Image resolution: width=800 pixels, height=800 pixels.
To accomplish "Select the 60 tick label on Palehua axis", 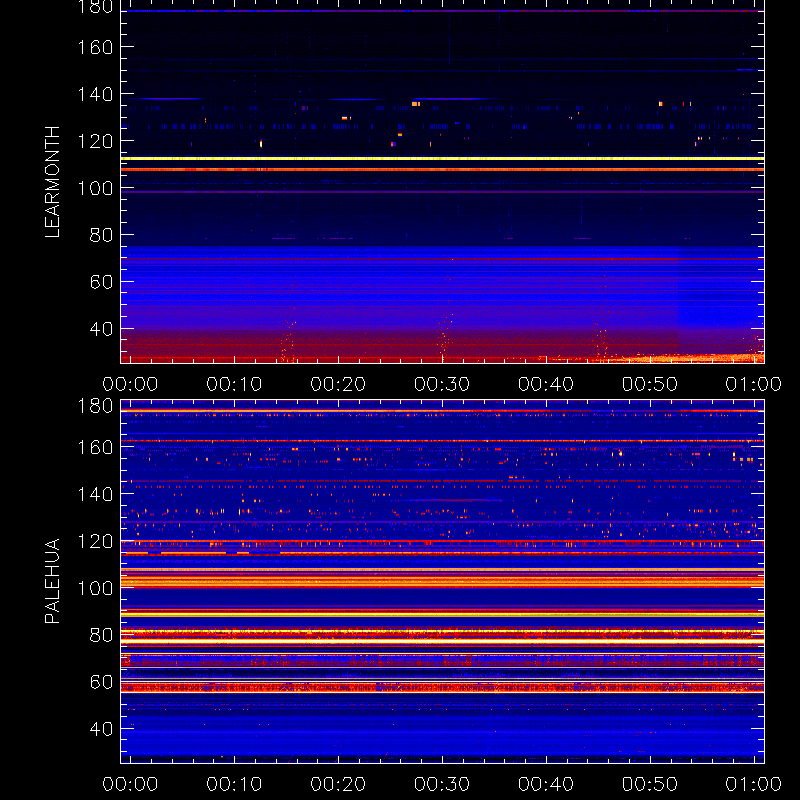I will 101,682.
